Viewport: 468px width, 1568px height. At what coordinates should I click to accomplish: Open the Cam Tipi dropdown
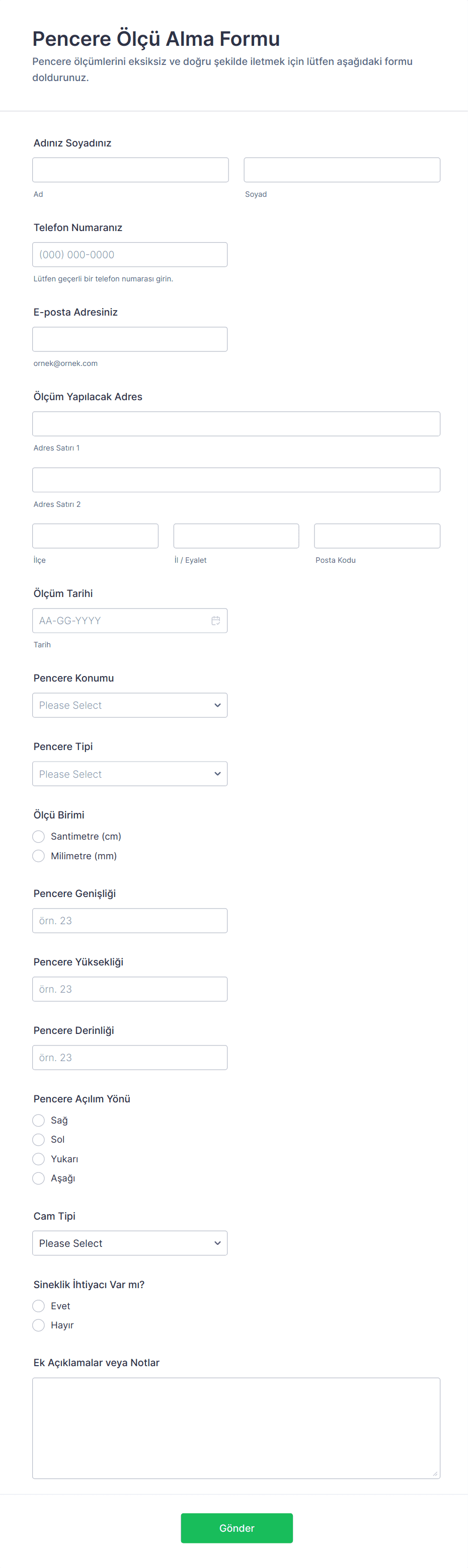tap(130, 1243)
